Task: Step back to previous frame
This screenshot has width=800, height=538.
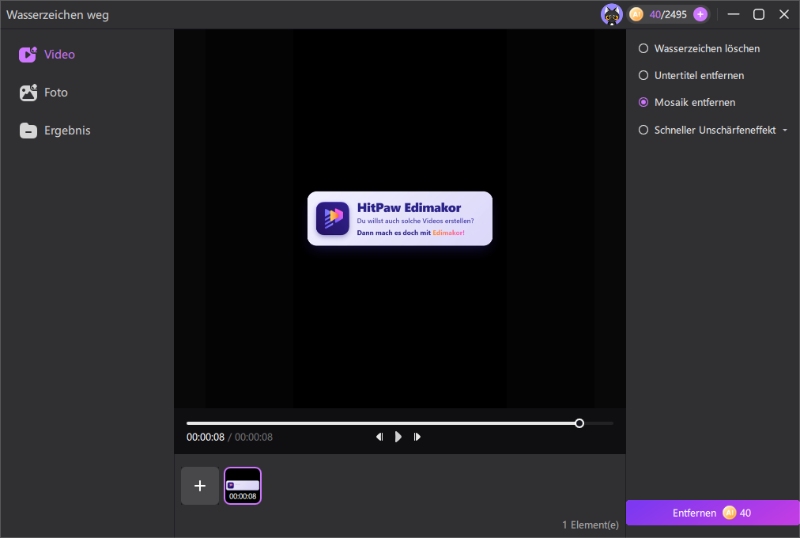Action: pyautogui.click(x=379, y=437)
